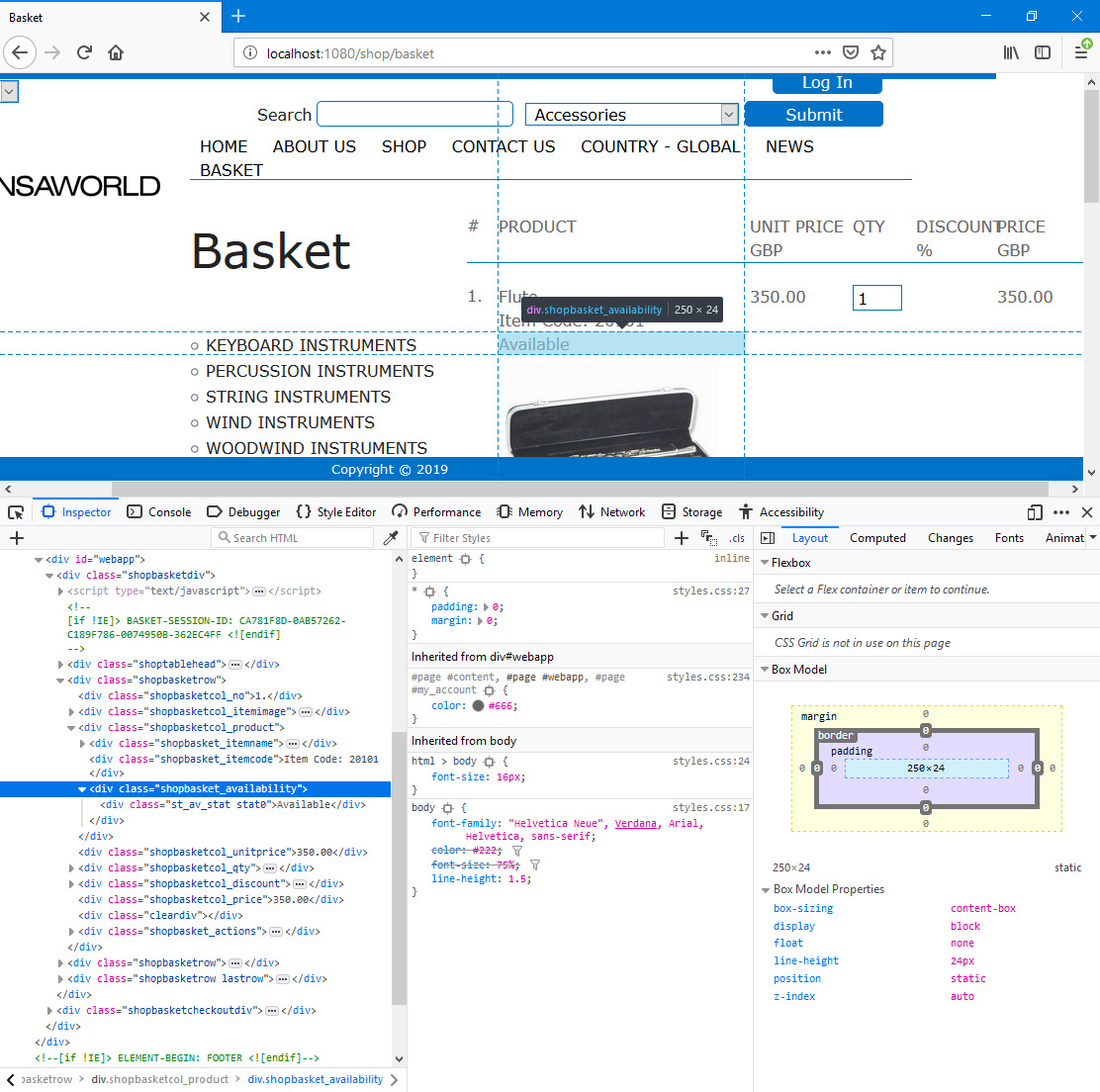The image size is (1100, 1092).
Task: Click the Log In button
Action: (827, 83)
